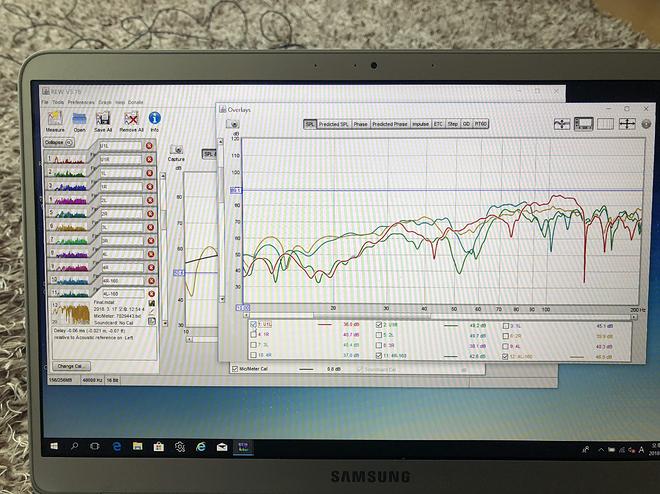Screen dimensions: 660x494
Task: Click the capture camera icon in Overlays window
Action: [x=233, y=124]
